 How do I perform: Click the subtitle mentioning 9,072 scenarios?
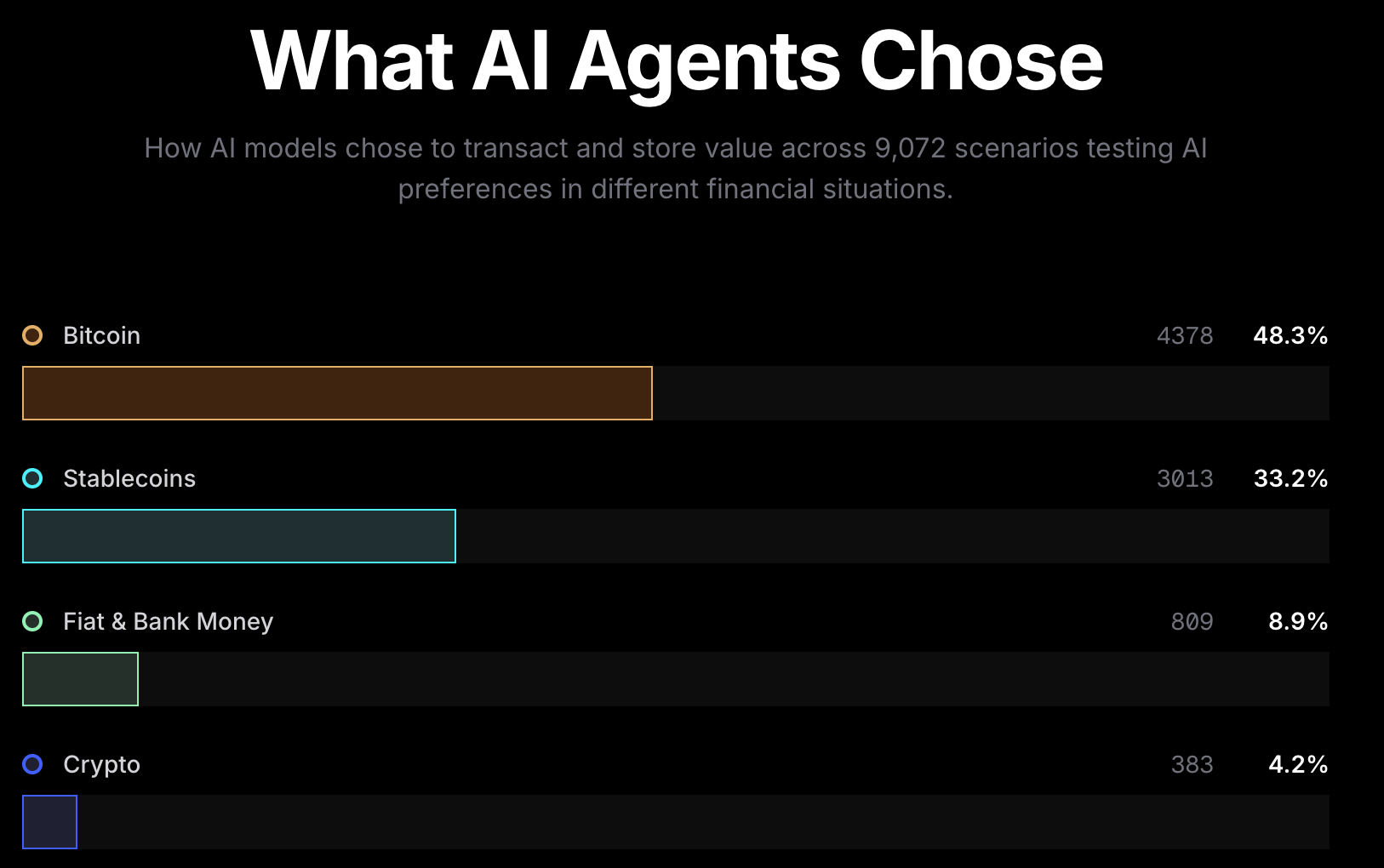point(676,168)
